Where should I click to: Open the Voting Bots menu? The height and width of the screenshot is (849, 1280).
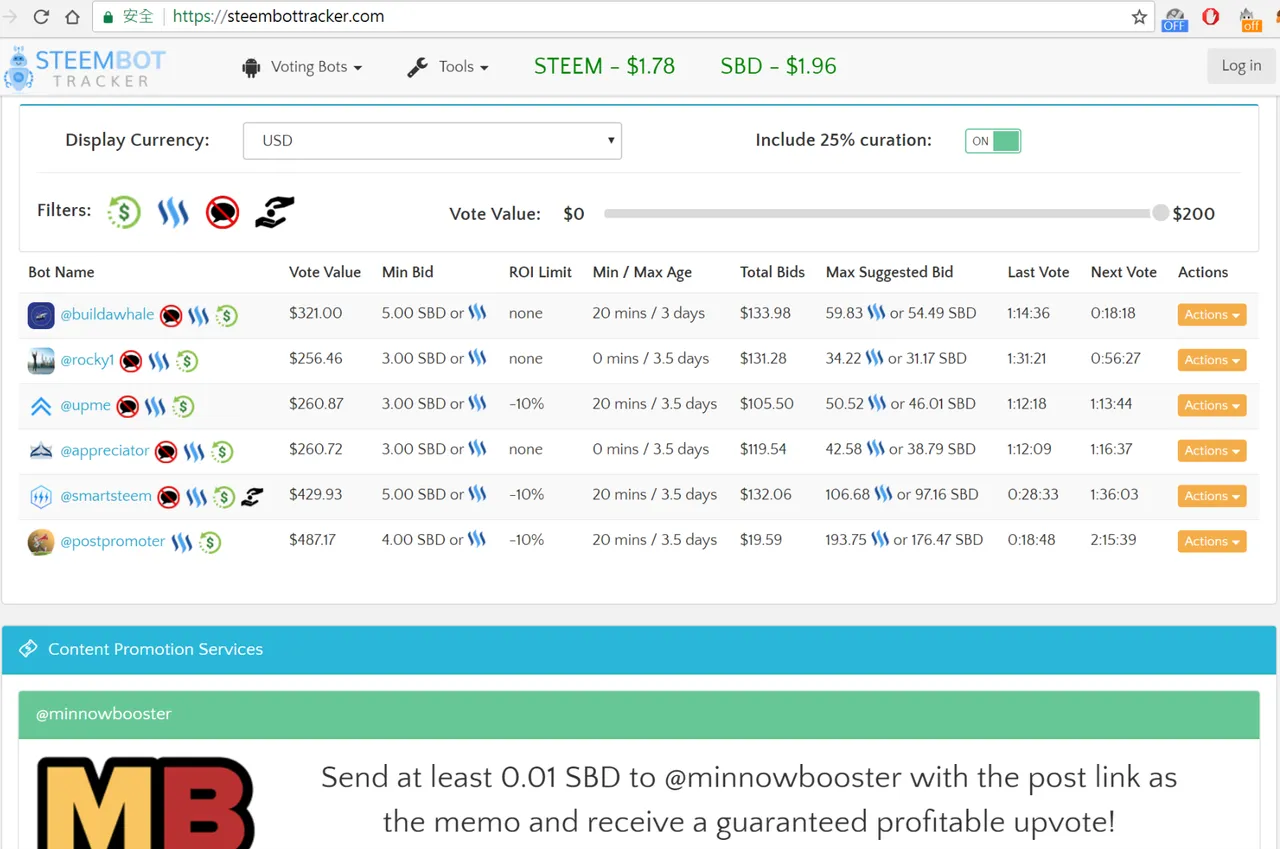(303, 67)
